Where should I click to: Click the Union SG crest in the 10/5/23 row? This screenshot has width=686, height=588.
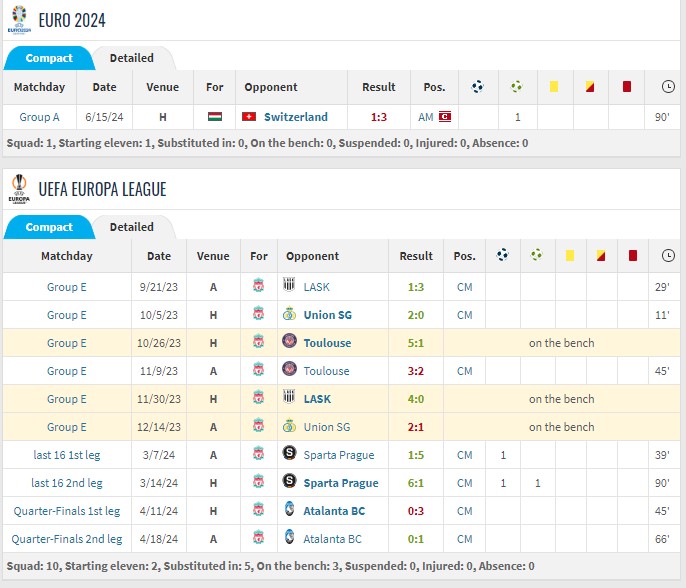[289, 314]
